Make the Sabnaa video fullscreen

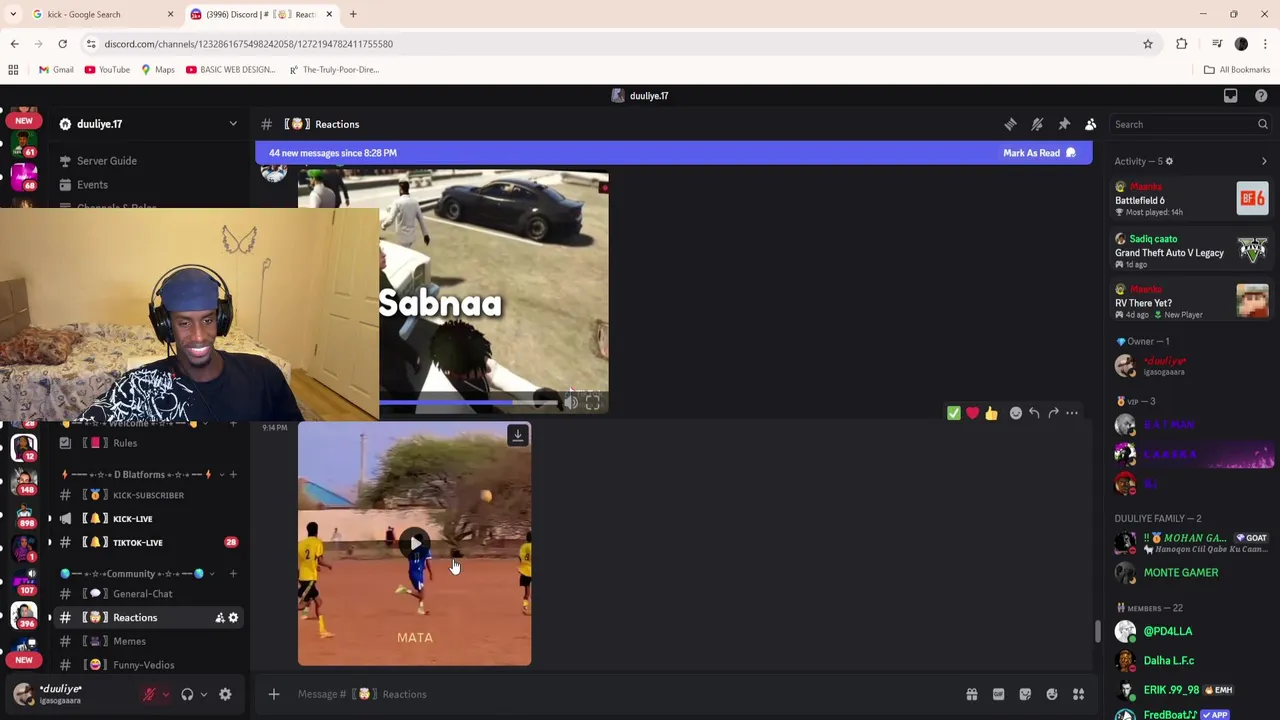coord(593,402)
